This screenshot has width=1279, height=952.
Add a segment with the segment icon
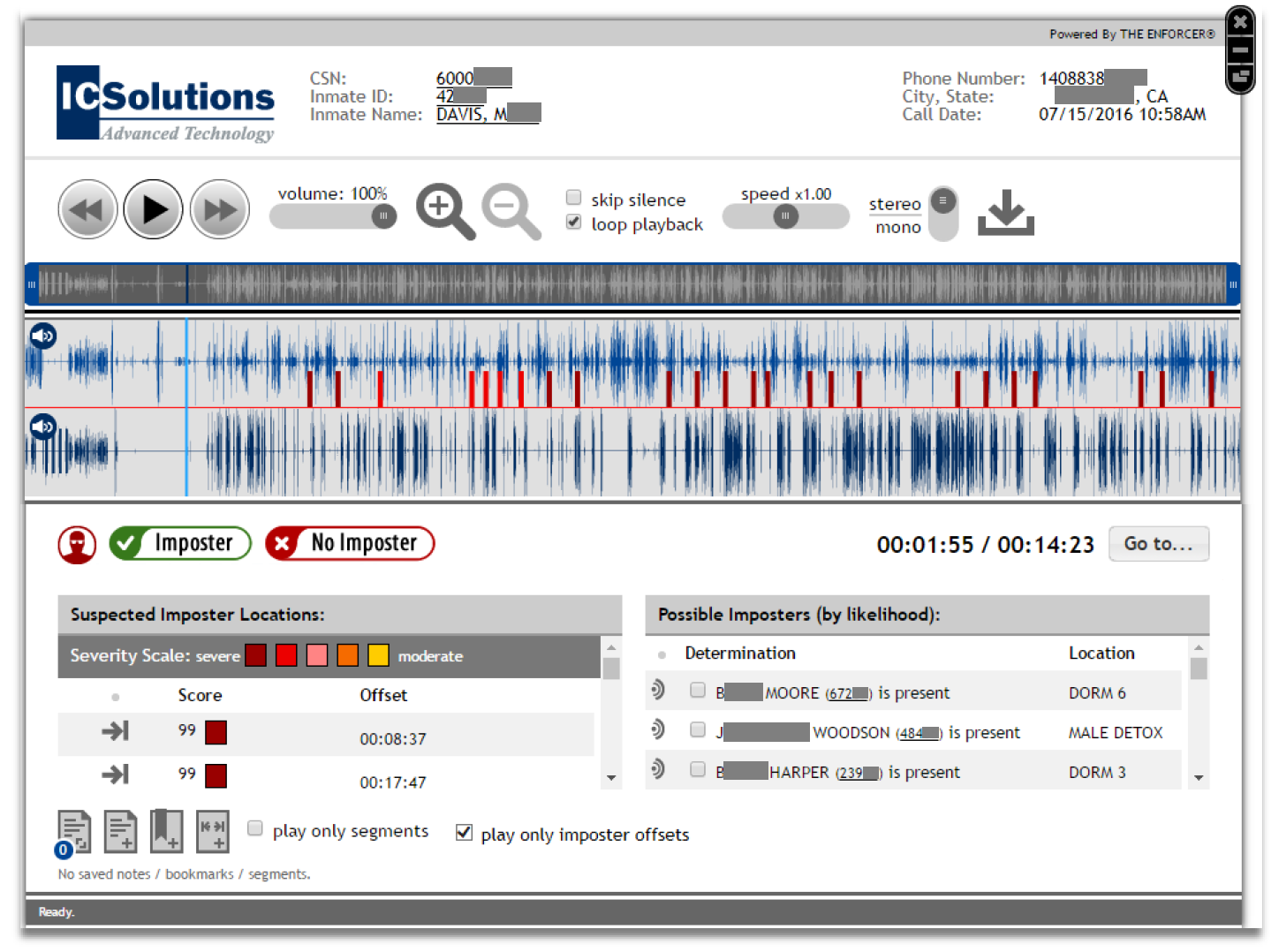213,831
